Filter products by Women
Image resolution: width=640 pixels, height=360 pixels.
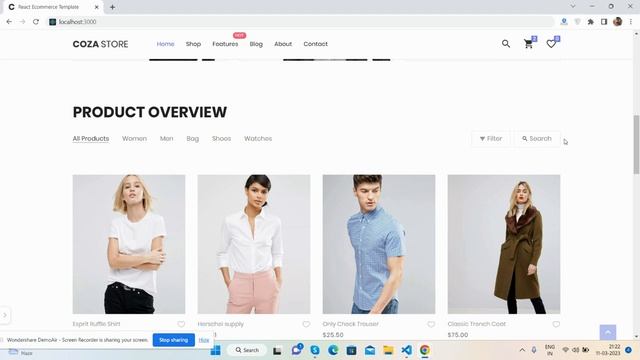tap(134, 139)
